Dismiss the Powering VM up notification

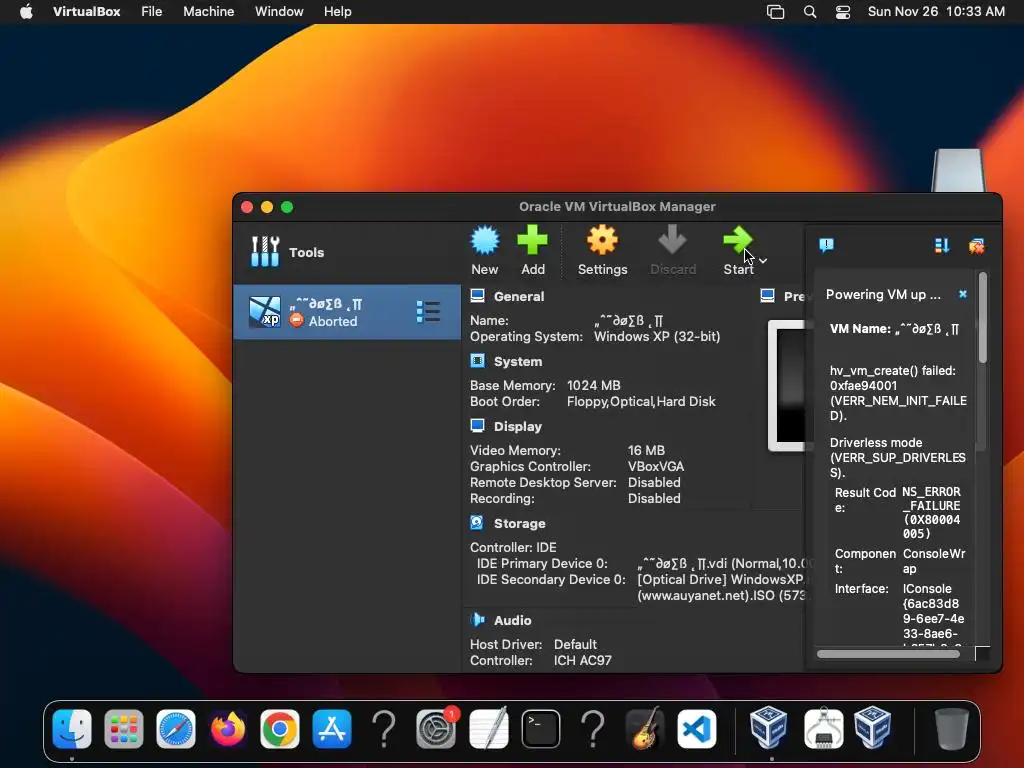click(x=963, y=294)
